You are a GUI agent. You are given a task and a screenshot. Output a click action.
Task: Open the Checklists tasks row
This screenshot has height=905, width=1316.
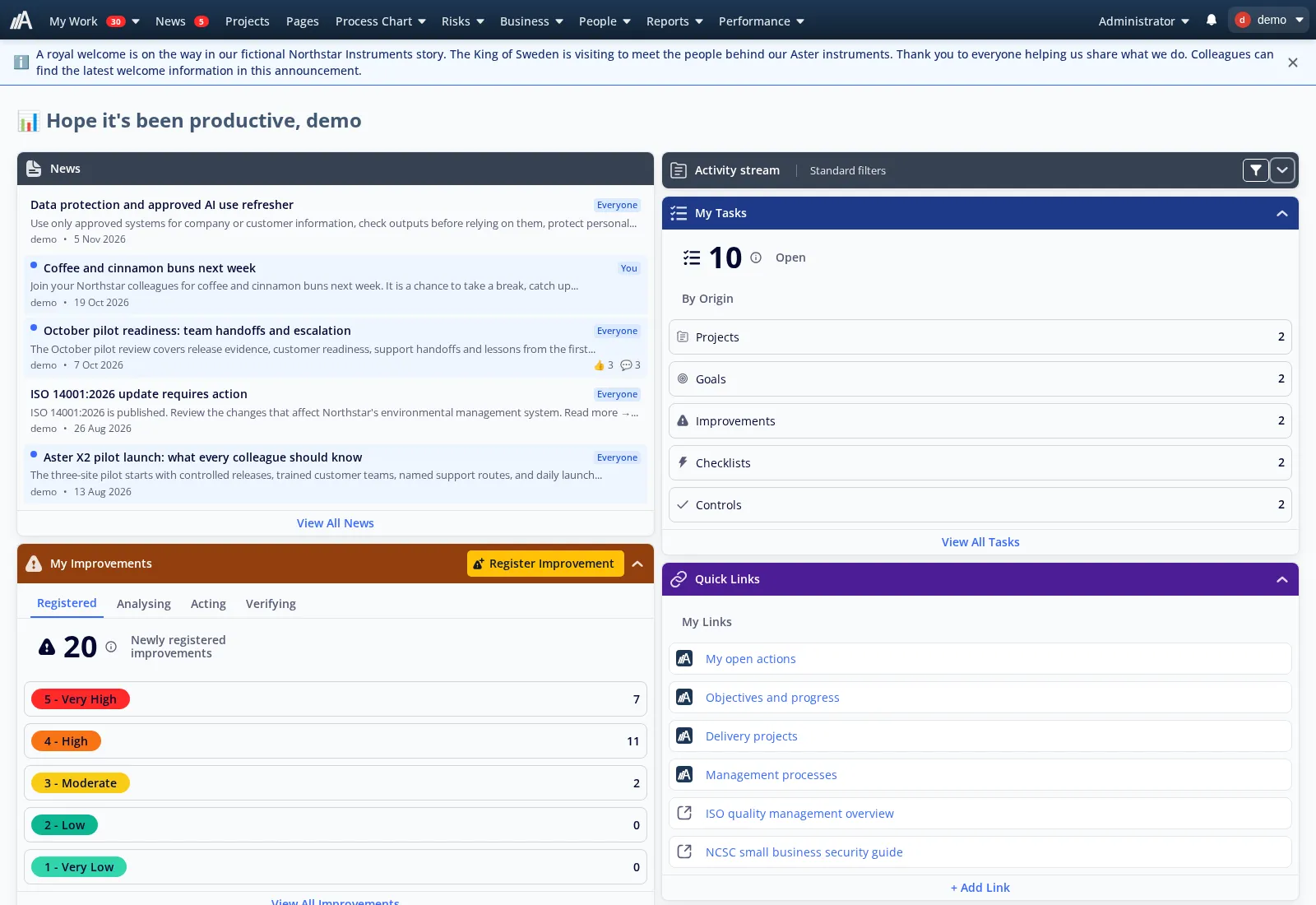(980, 462)
